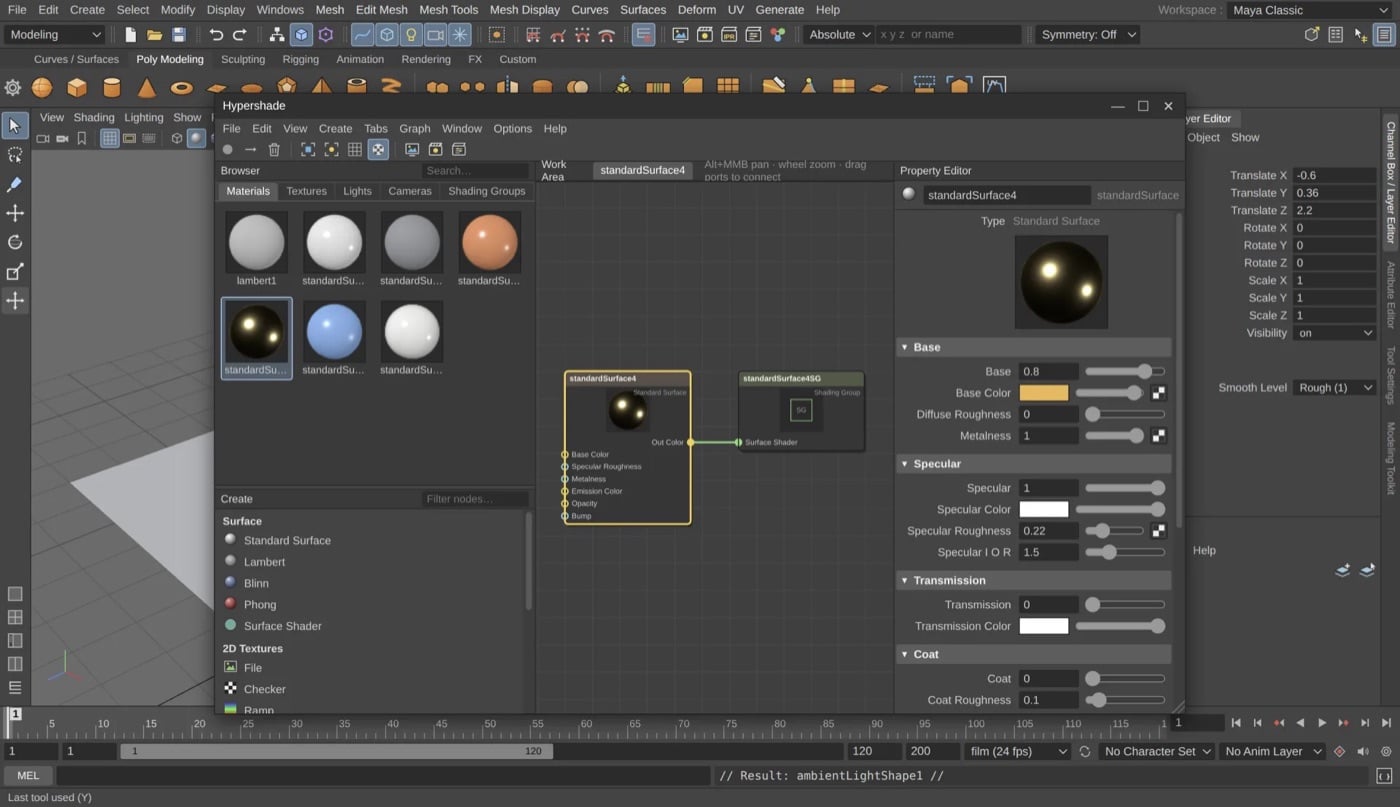
Task: Undo the last action in the status line
Action: coord(216,34)
